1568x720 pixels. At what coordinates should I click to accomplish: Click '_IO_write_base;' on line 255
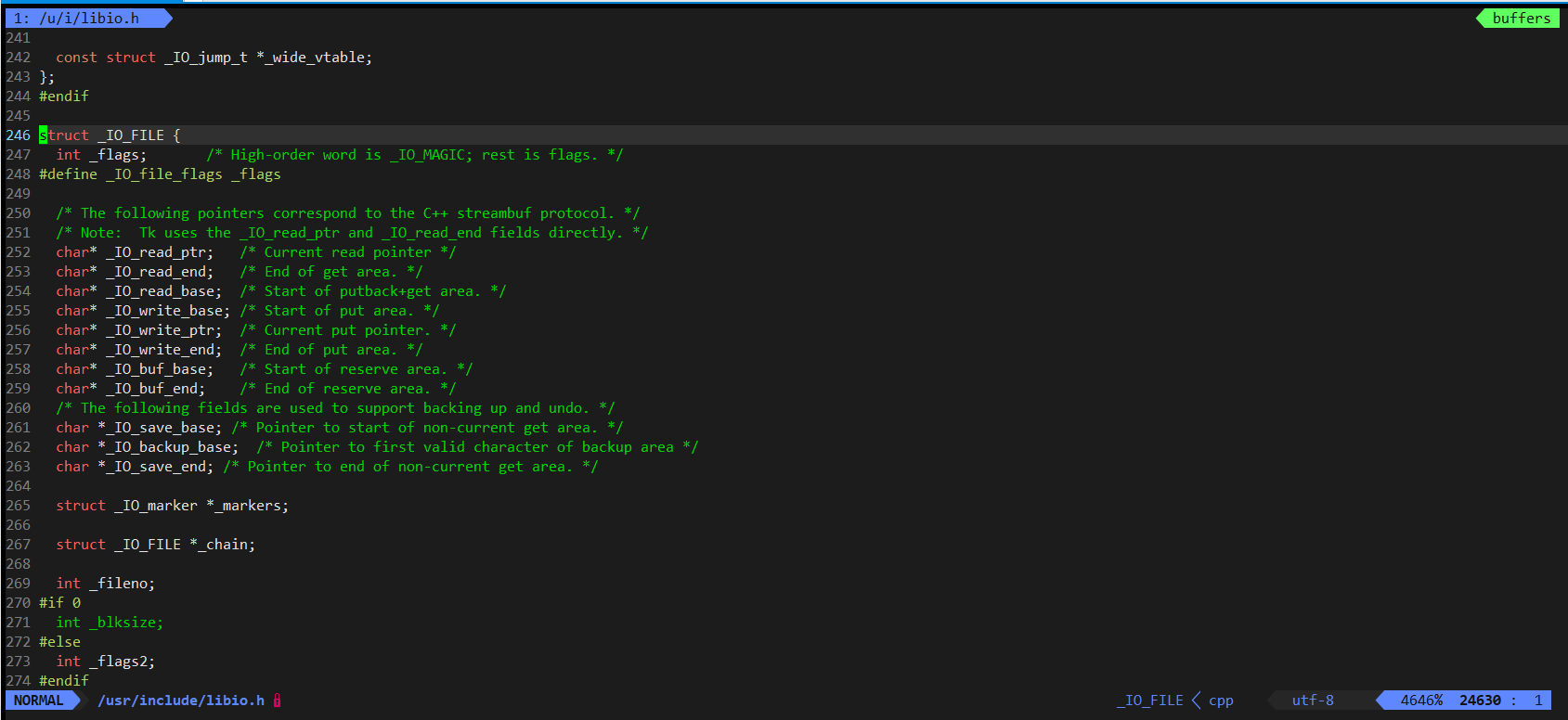168,311
